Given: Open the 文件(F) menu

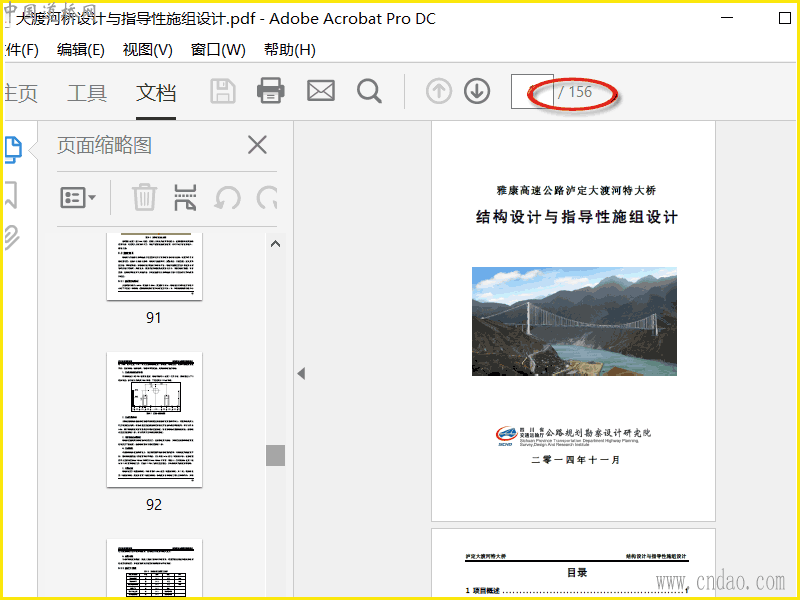Looking at the screenshot, I should pyautogui.click(x=21, y=50).
